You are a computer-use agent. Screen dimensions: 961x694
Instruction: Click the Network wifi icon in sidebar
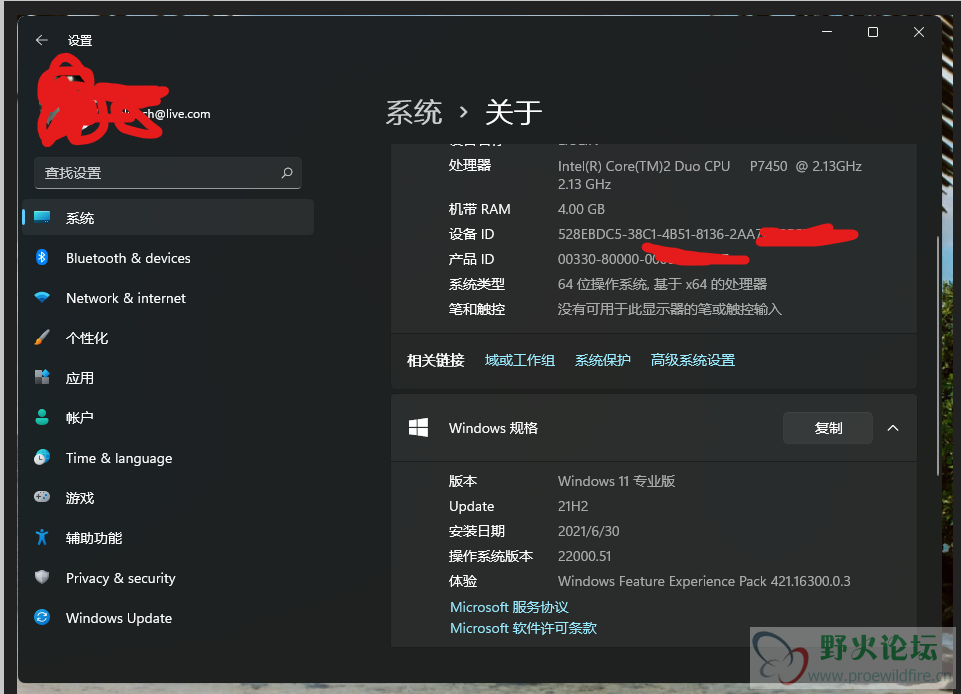pos(42,297)
